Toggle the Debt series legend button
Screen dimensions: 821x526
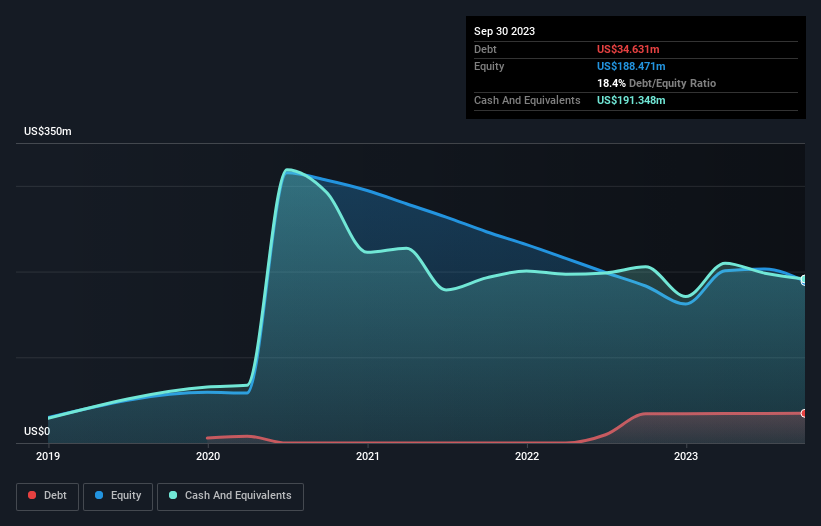pyautogui.click(x=47, y=496)
